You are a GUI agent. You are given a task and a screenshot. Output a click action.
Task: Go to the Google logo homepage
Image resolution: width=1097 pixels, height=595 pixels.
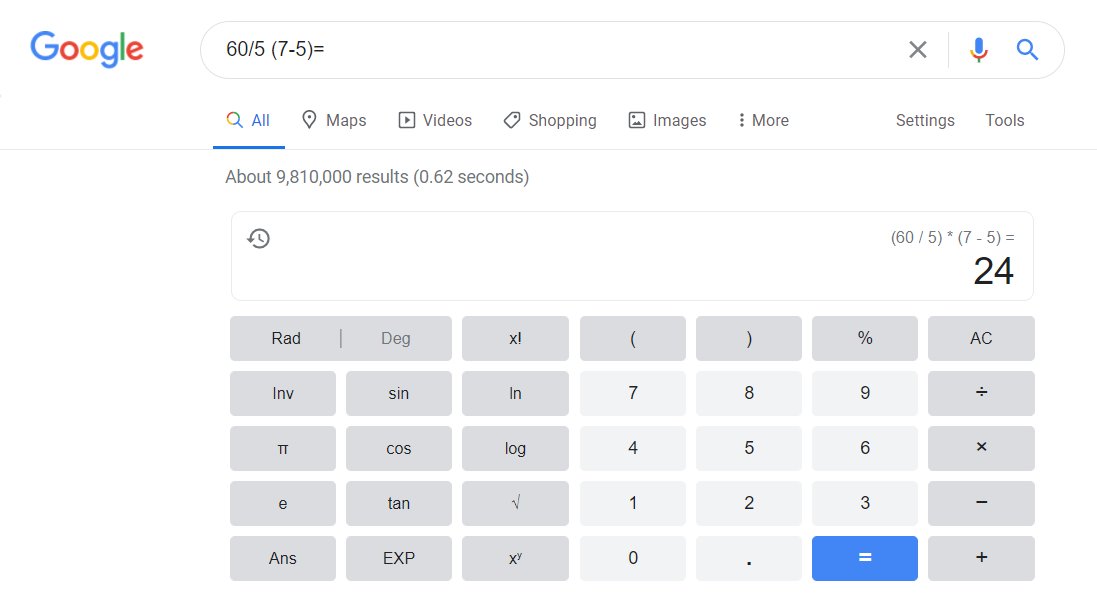(87, 49)
